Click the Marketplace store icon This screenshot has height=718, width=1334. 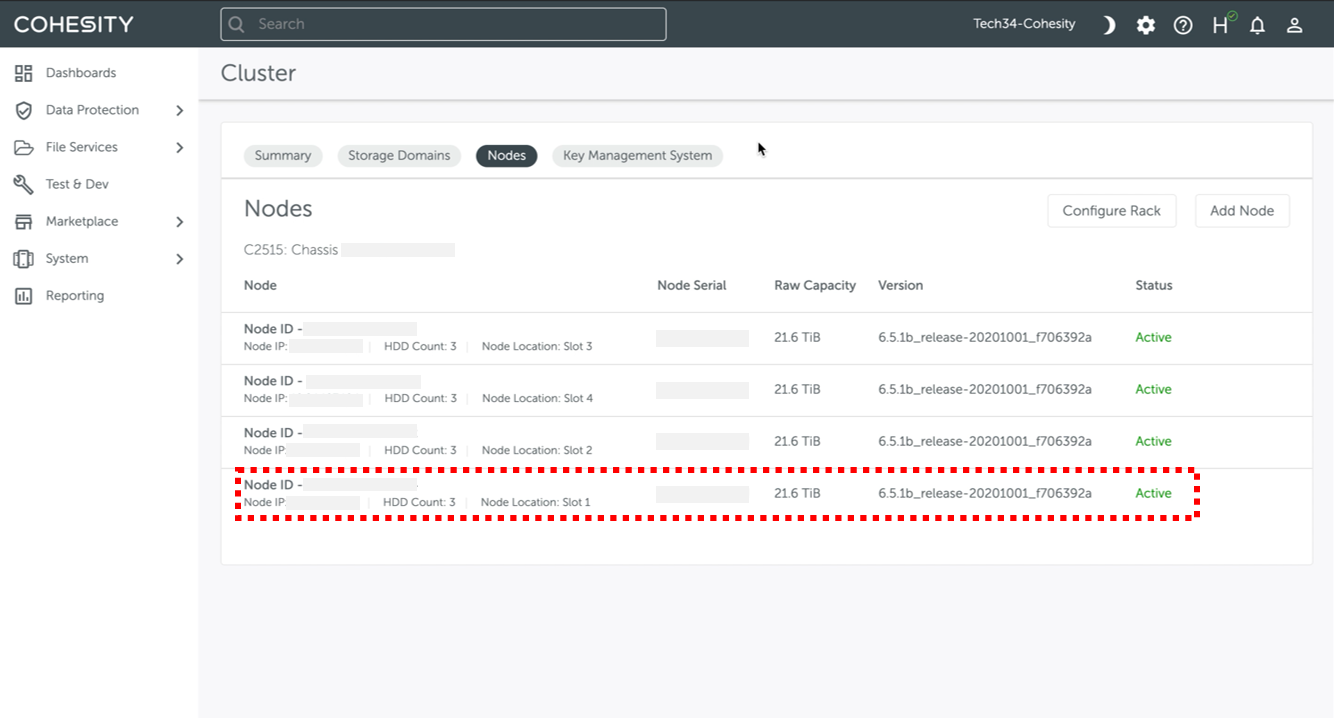click(23, 222)
